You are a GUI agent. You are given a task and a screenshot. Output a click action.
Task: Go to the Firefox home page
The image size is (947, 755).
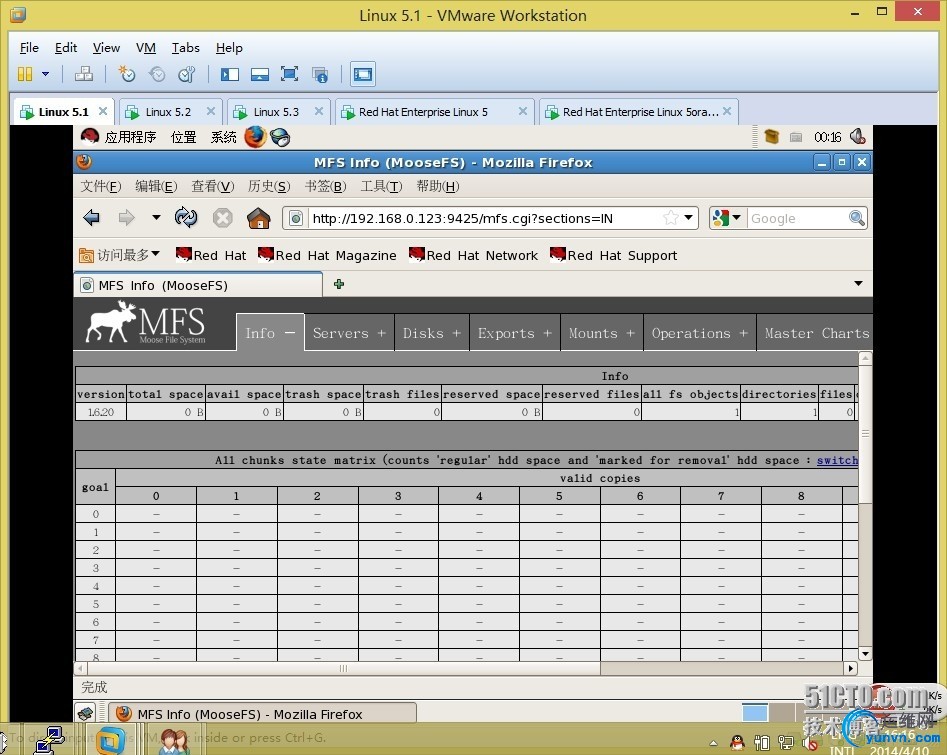pyautogui.click(x=258, y=218)
